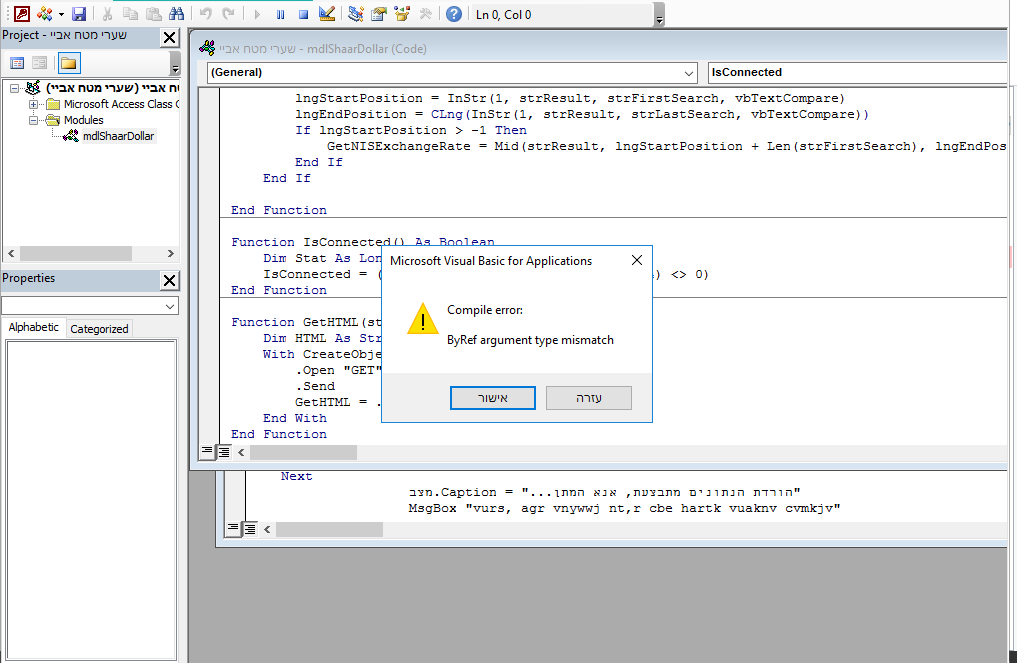Open the Project pane toolbar options arrow
The width and height of the screenshot is (1017, 663).
(x=174, y=64)
